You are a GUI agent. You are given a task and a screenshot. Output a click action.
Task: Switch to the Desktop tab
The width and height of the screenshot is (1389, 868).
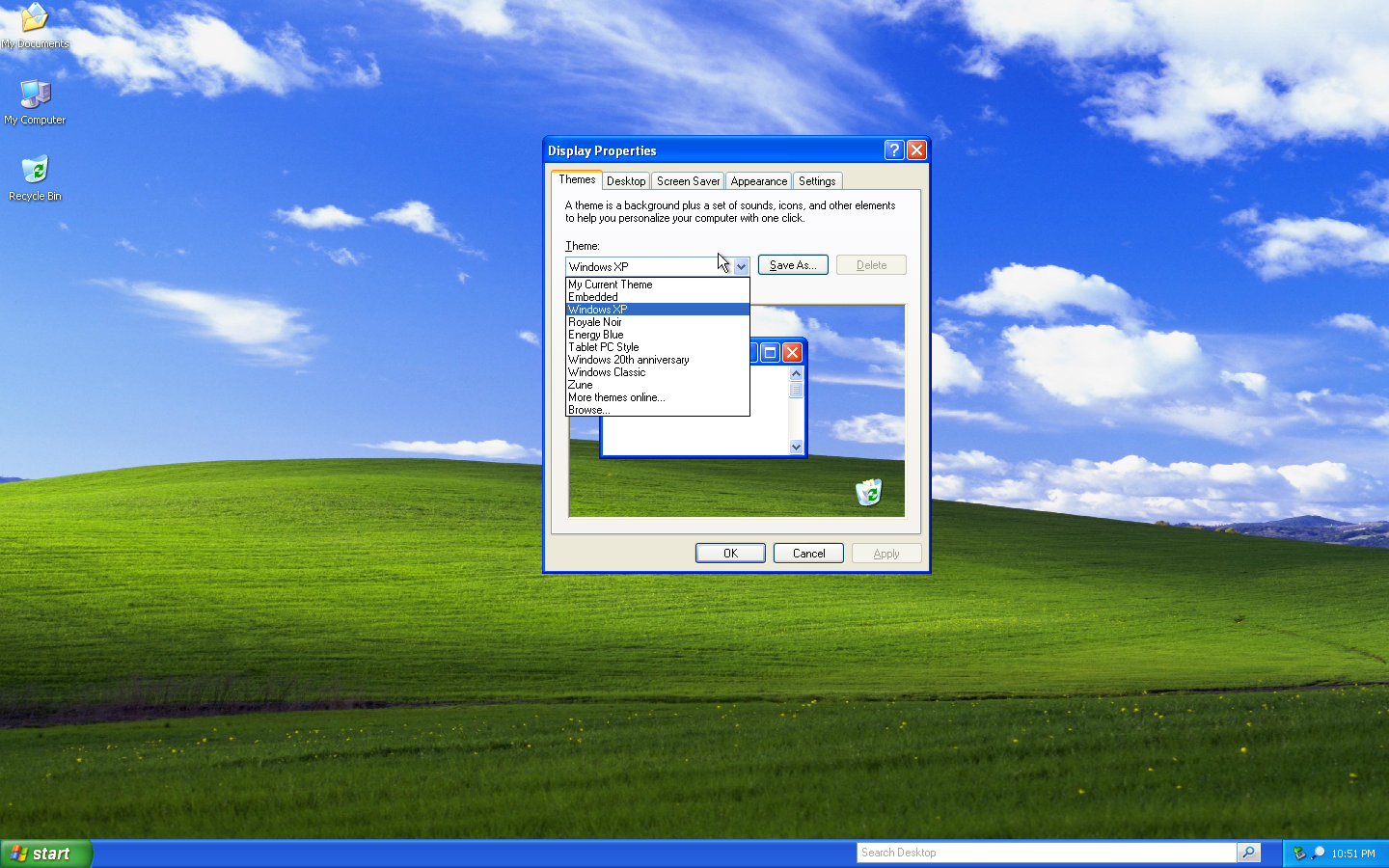pyautogui.click(x=626, y=181)
